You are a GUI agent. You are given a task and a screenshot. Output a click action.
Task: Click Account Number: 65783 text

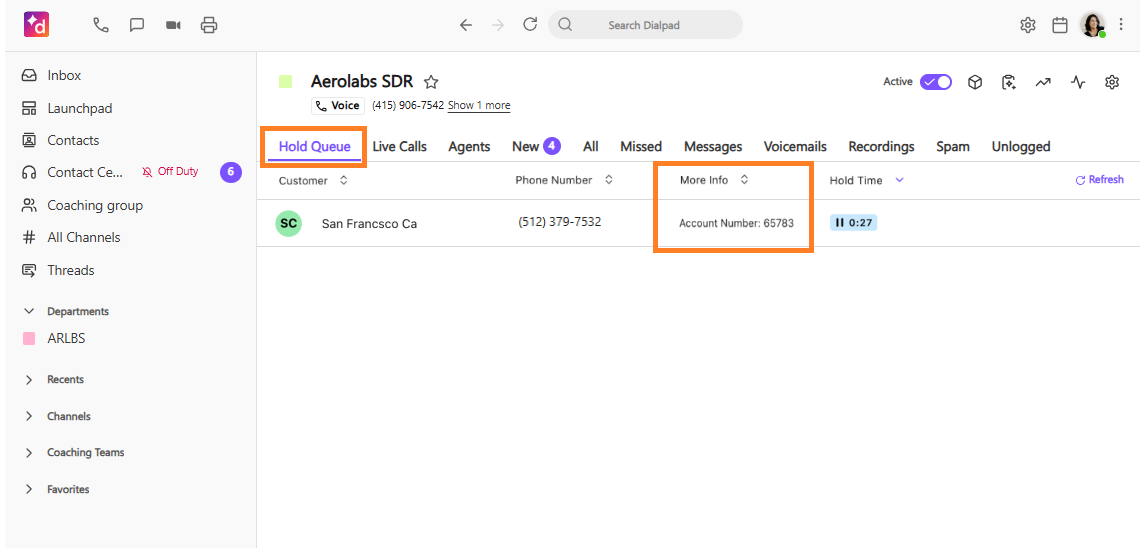(736, 224)
